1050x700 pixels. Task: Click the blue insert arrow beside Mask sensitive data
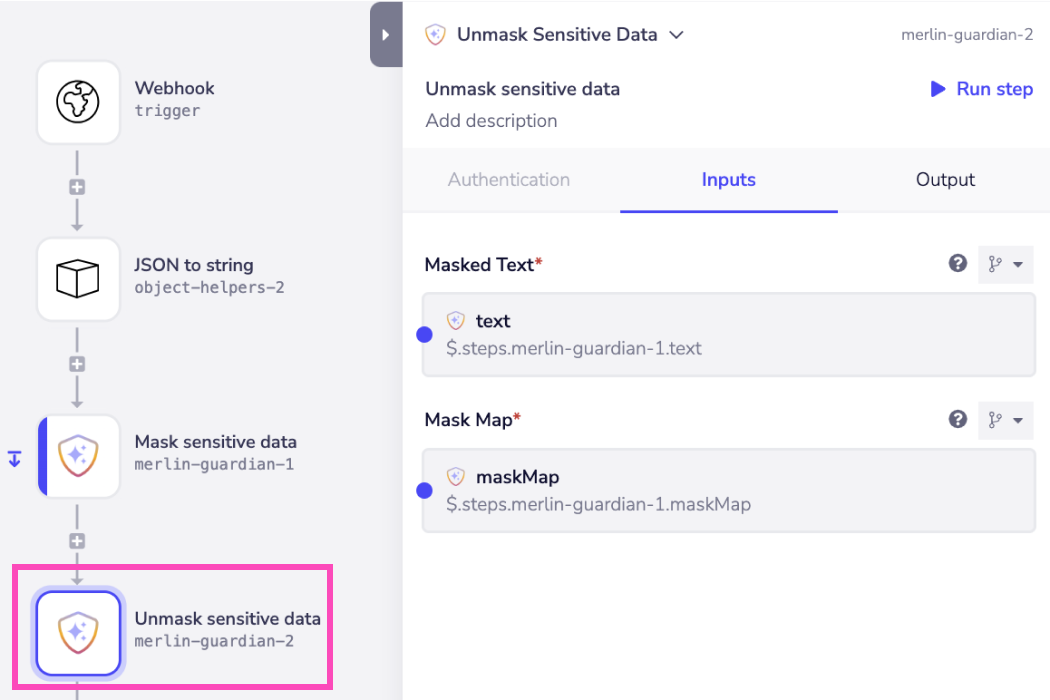pyautogui.click(x=14, y=458)
